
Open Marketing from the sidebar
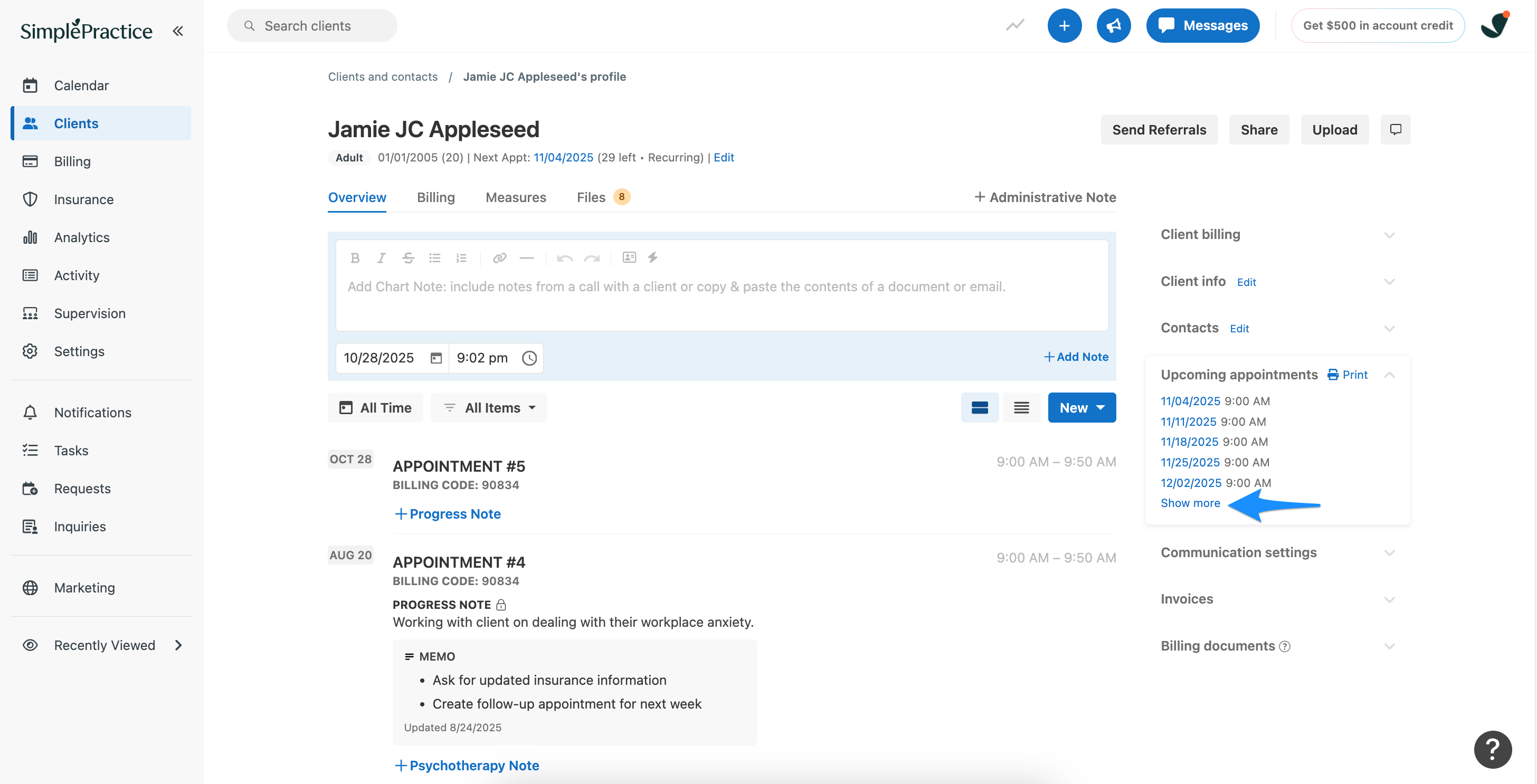(101, 587)
